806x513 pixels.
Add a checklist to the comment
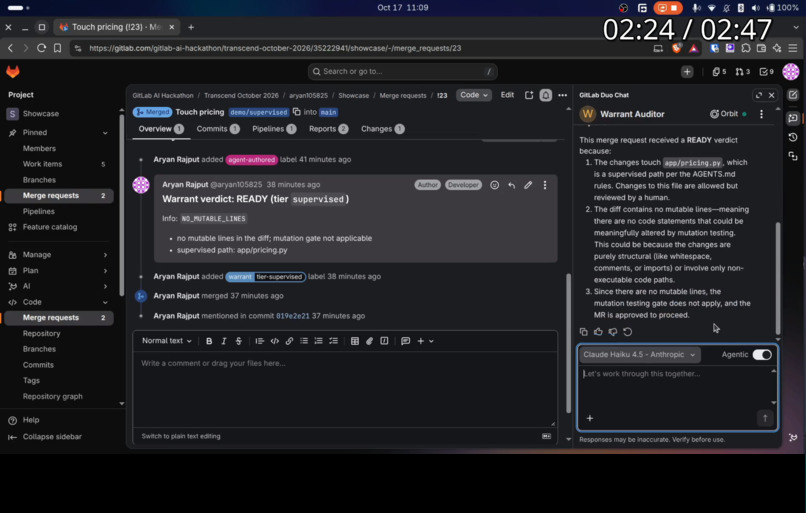[x=334, y=341]
